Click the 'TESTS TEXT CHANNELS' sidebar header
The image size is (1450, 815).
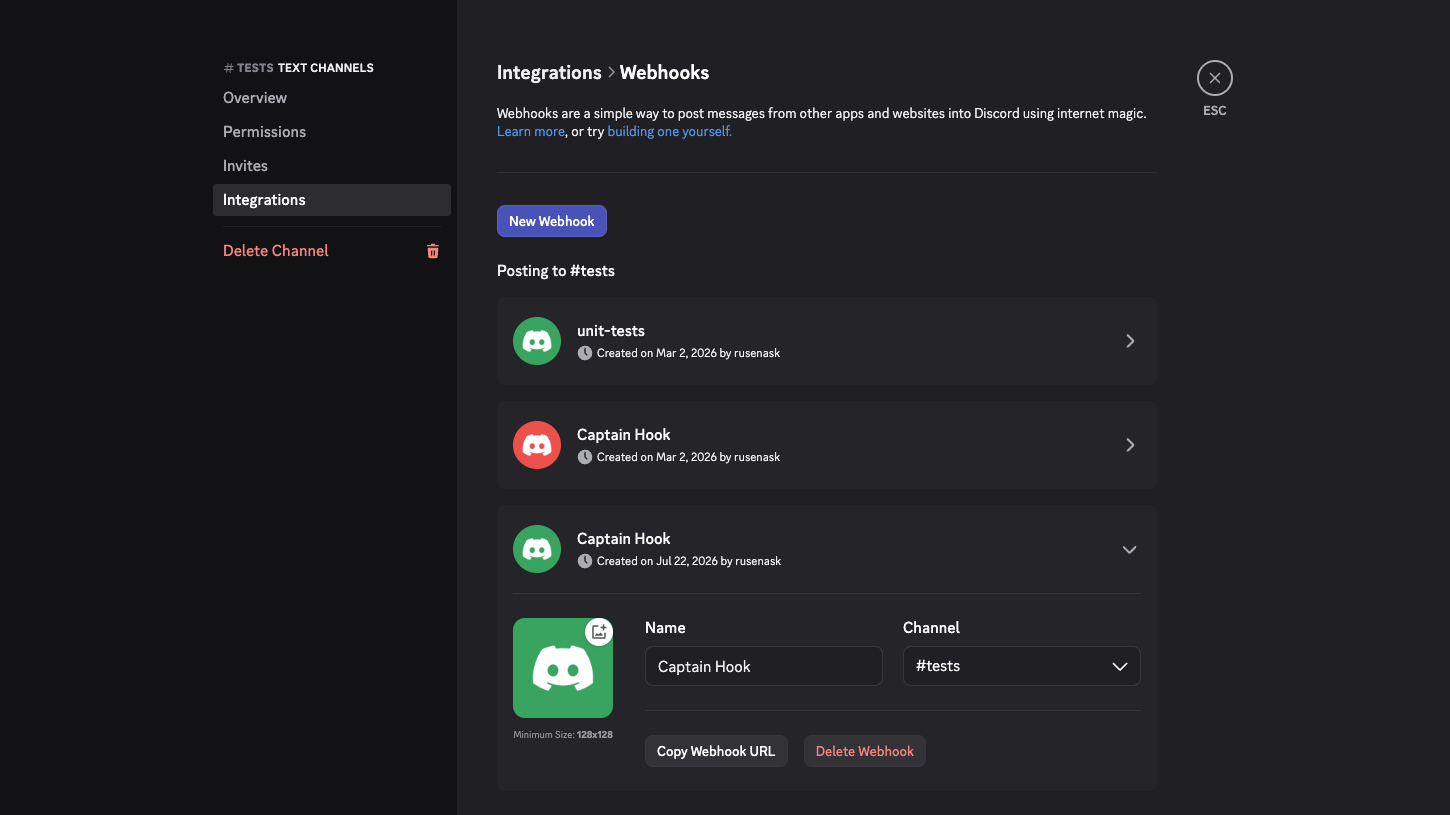298,68
